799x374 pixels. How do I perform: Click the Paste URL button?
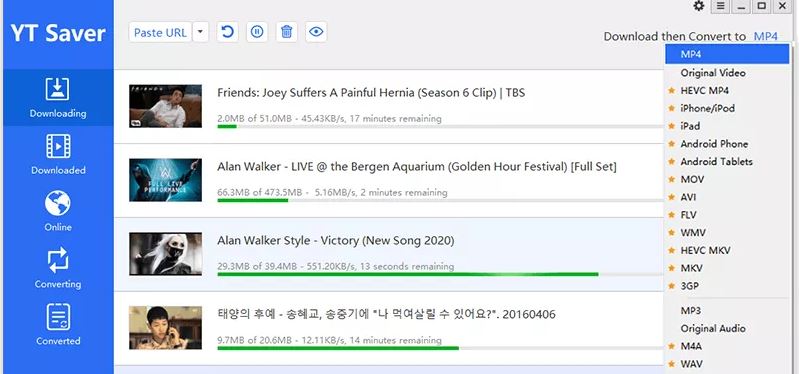pyautogui.click(x=160, y=33)
